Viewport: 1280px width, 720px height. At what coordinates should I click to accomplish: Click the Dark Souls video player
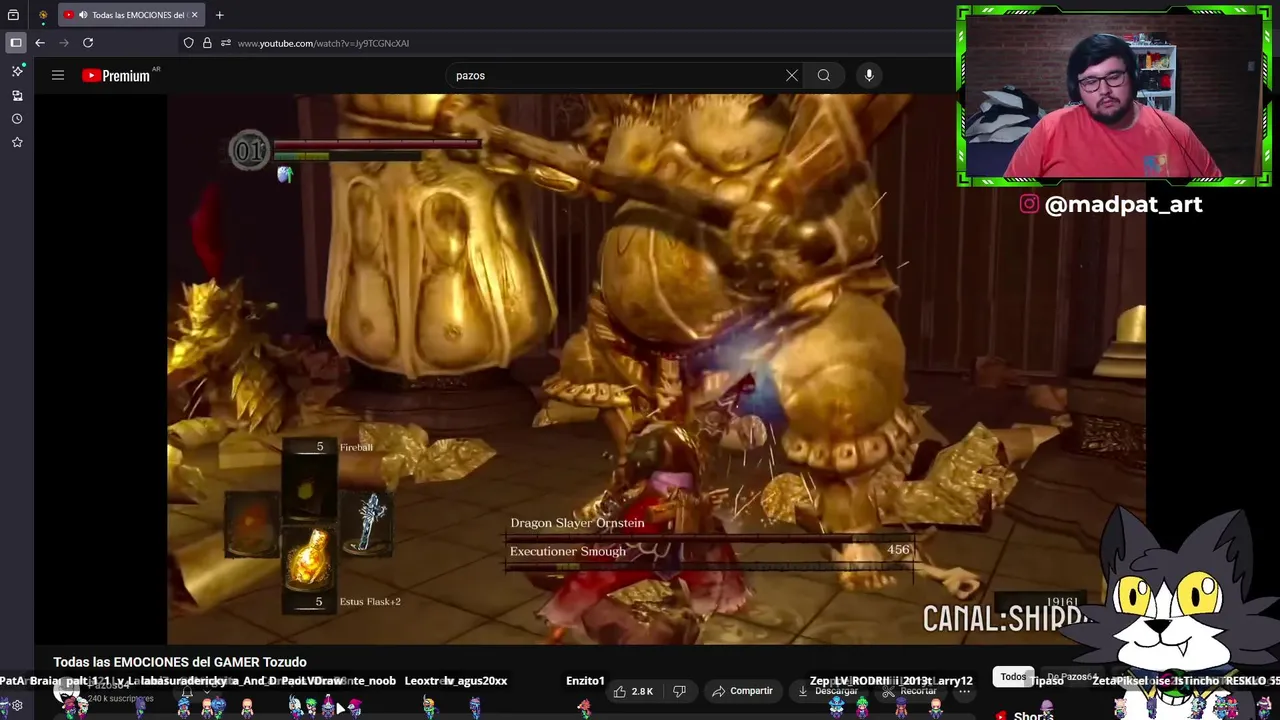(x=656, y=369)
